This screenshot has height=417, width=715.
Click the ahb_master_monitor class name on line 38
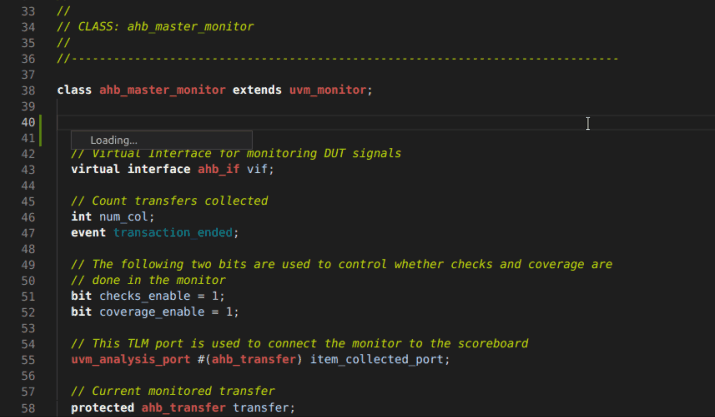pyautogui.click(x=164, y=90)
